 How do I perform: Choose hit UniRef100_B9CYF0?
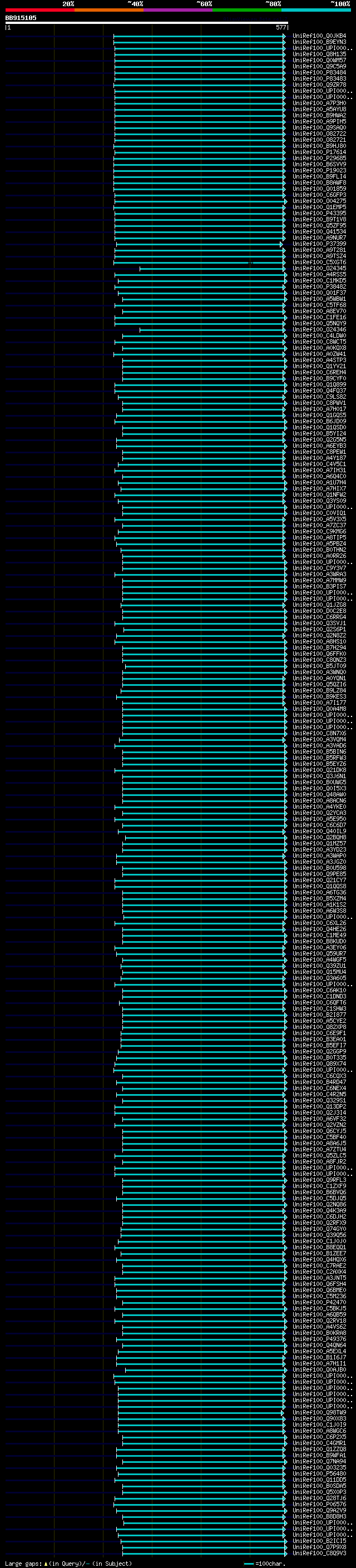click(319, 379)
